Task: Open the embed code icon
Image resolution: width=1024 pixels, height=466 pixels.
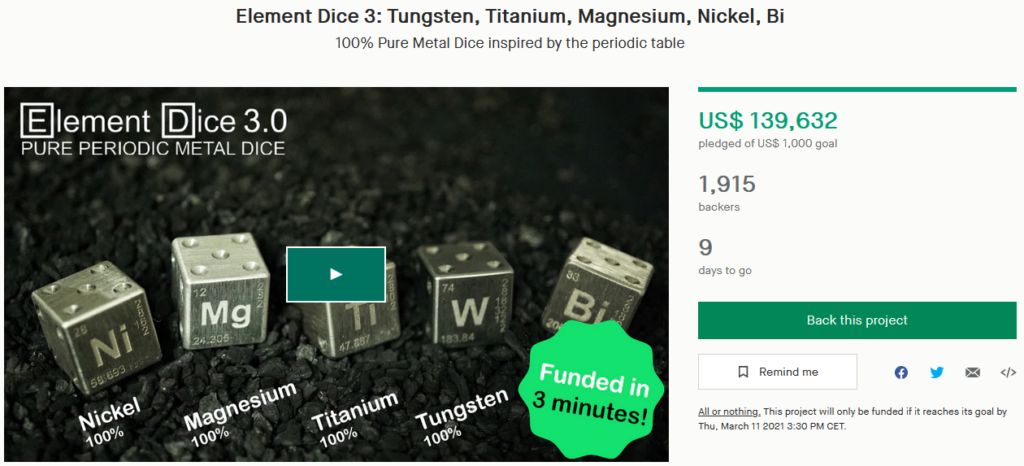Action: (x=1008, y=373)
